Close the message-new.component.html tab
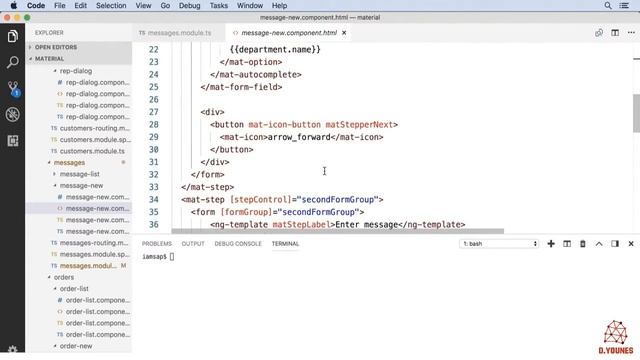 (344, 33)
